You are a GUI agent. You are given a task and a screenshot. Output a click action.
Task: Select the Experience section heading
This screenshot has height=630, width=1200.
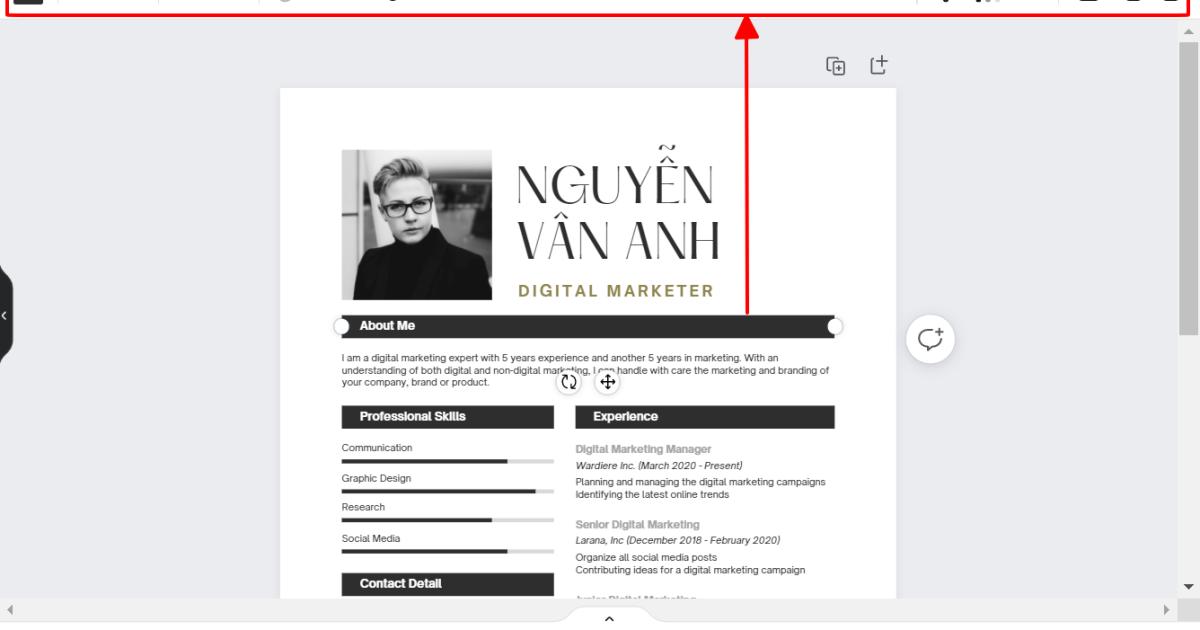(x=705, y=417)
